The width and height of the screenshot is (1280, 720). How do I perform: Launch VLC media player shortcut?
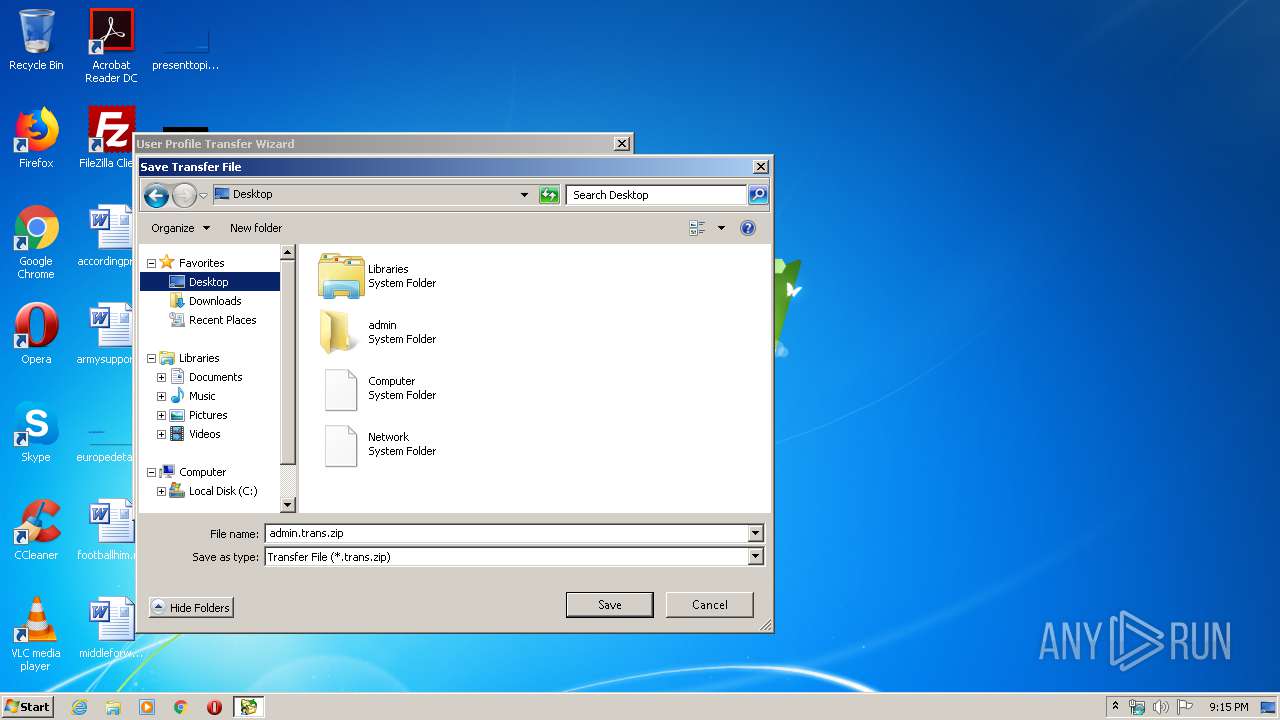(36, 634)
